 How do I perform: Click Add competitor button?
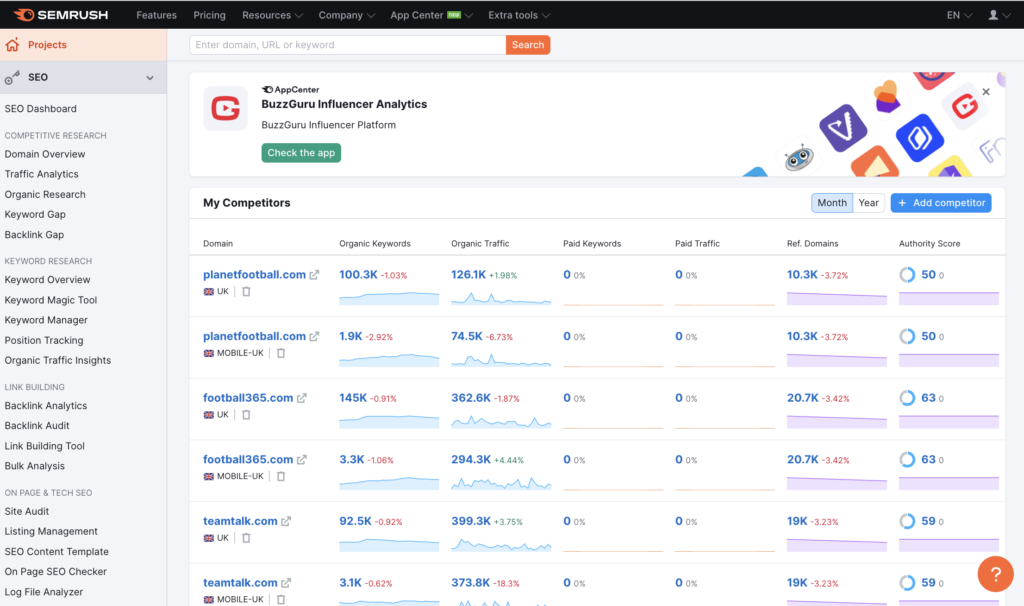click(x=941, y=202)
